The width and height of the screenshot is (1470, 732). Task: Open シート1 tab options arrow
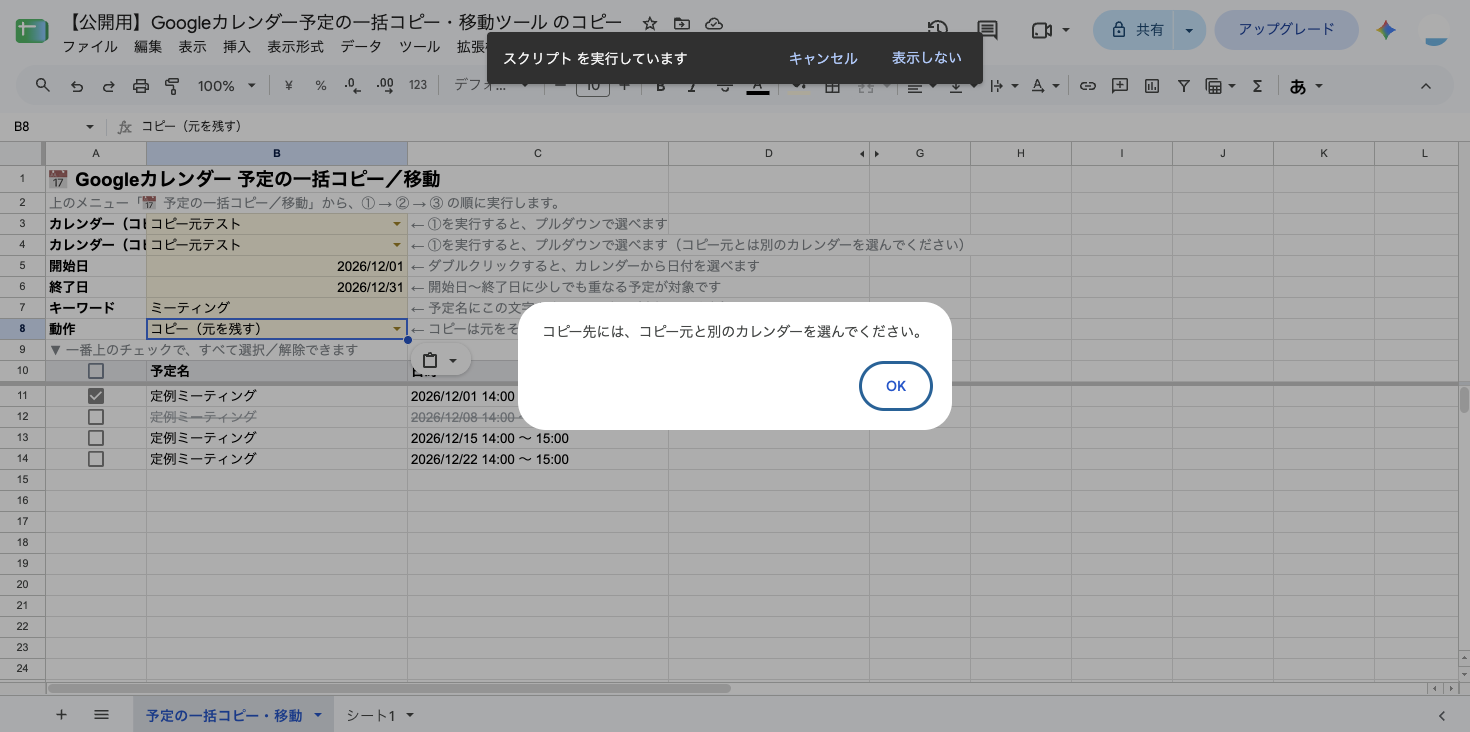point(409,715)
